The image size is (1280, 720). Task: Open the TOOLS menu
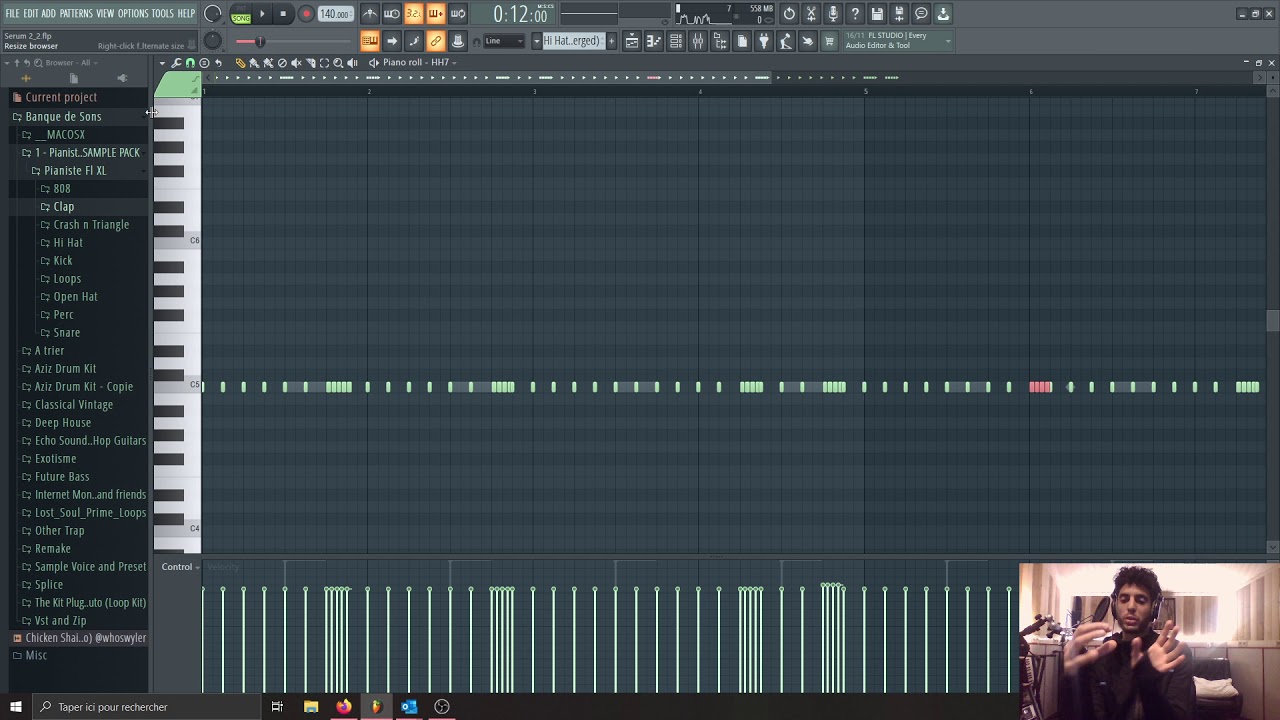[163, 13]
